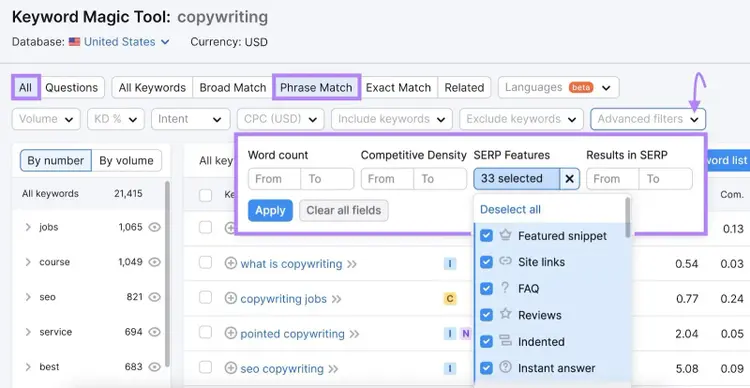Click the FAQ question mark icon
This screenshot has width=750, height=388.
tap(506, 288)
